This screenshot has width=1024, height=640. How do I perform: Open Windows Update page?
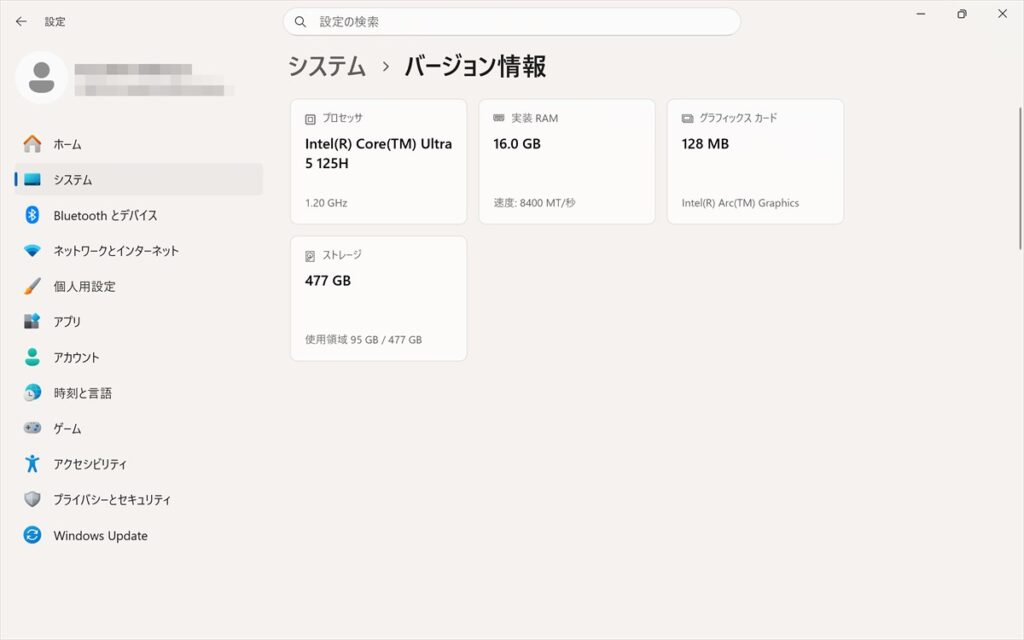tap(138, 535)
